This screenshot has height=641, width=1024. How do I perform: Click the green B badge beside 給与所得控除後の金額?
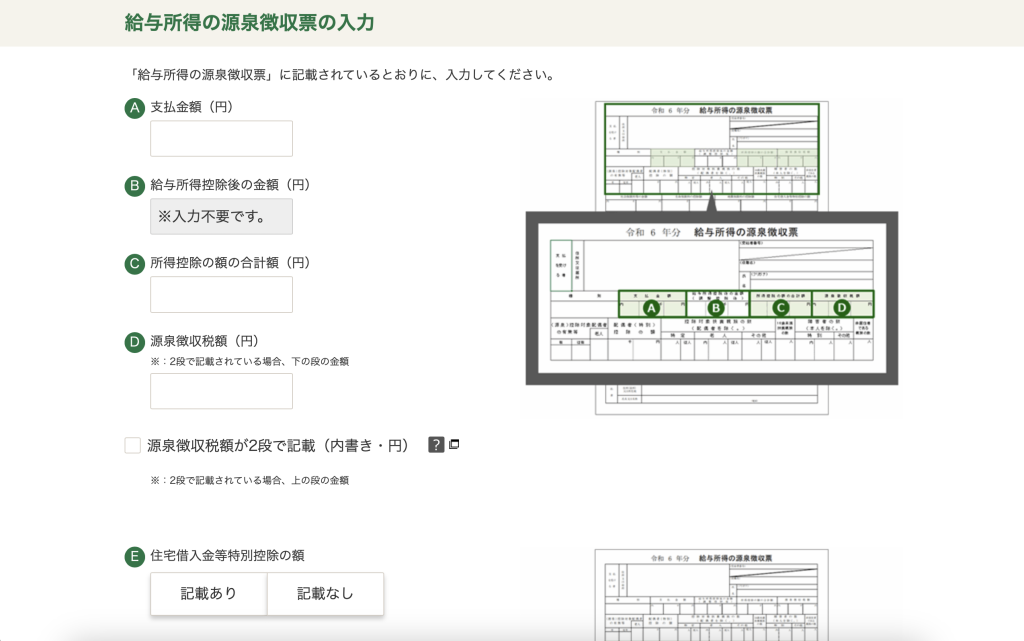pos(135,186)
